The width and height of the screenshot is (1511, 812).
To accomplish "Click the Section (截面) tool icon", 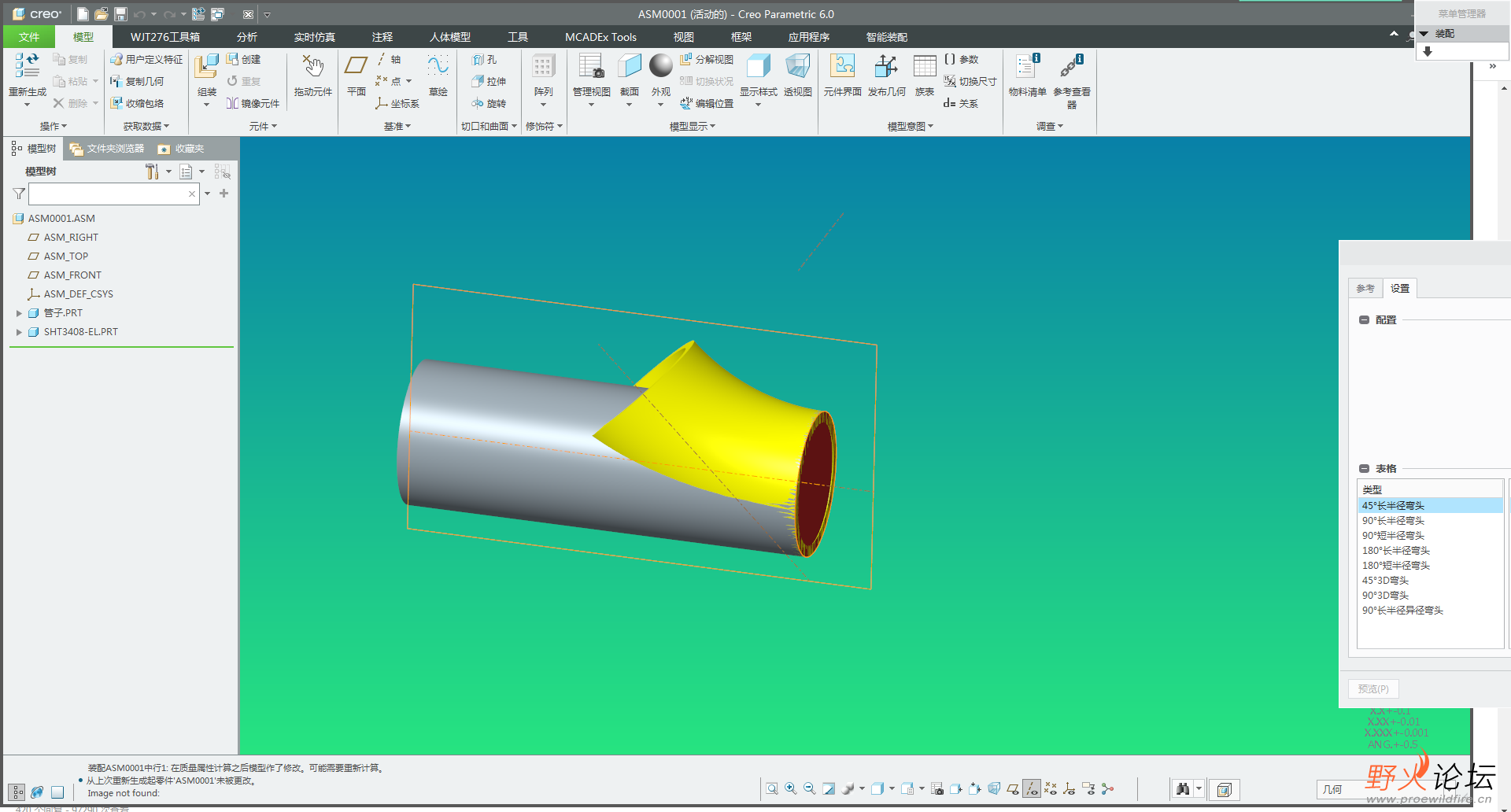I will [x=630, y=66].
